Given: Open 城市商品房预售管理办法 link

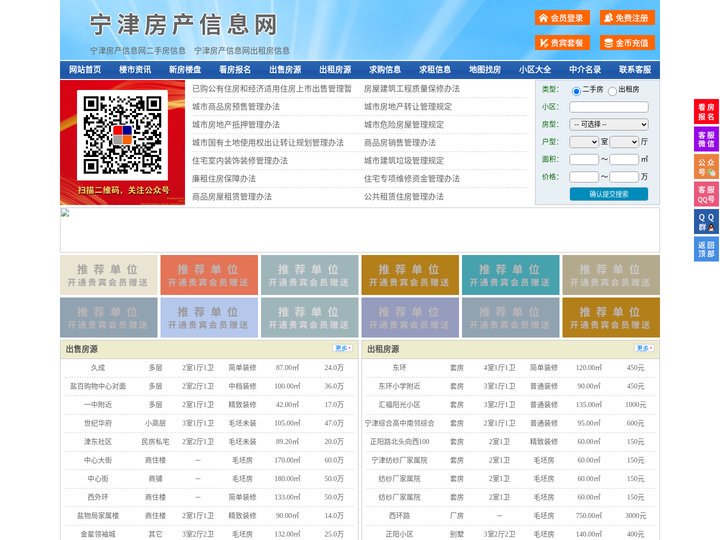Looking at the screenshot, I should coord(236,107).
